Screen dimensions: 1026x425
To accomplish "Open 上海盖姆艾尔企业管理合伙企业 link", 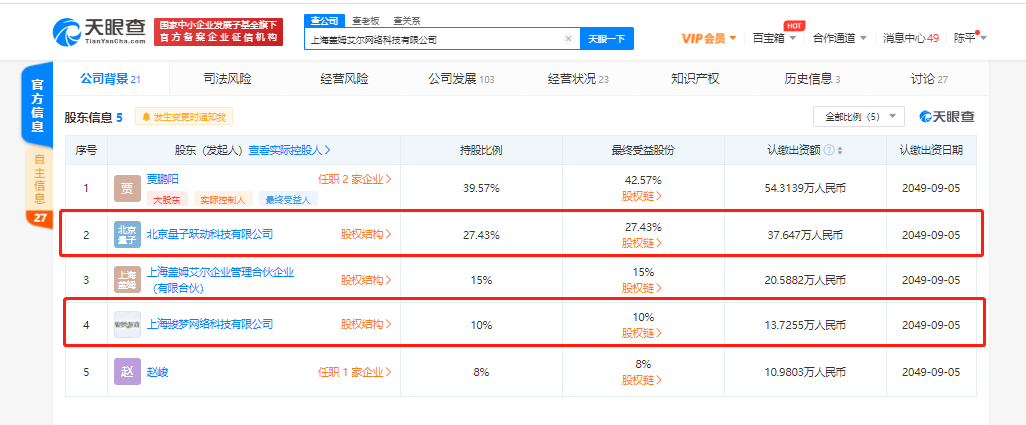I will [x=221, y=280].
